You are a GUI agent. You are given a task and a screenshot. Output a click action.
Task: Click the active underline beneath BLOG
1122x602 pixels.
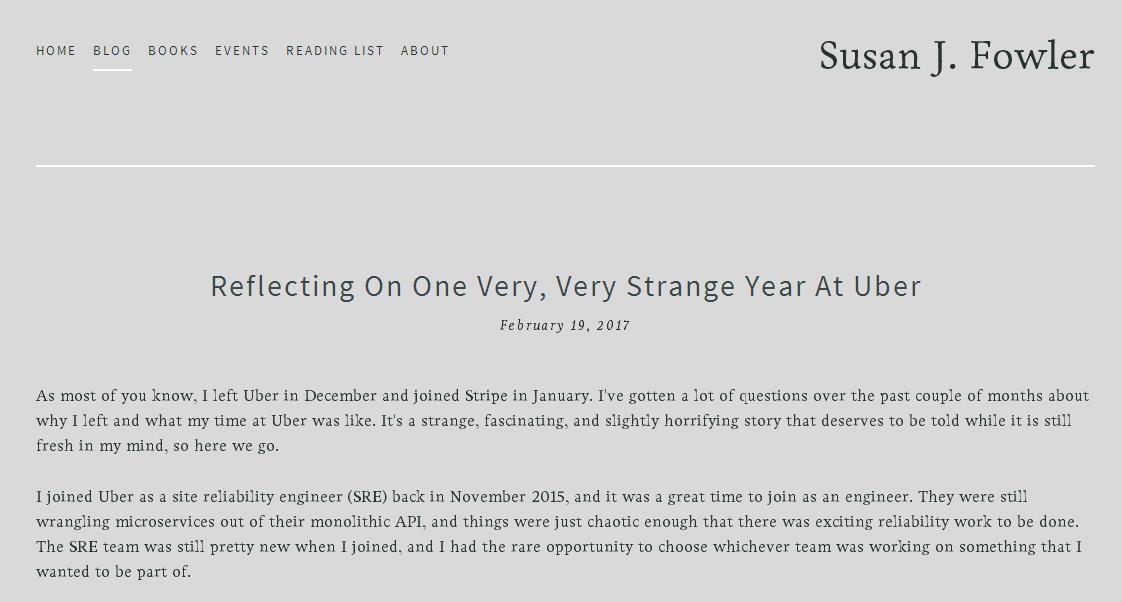pos(112,70)
